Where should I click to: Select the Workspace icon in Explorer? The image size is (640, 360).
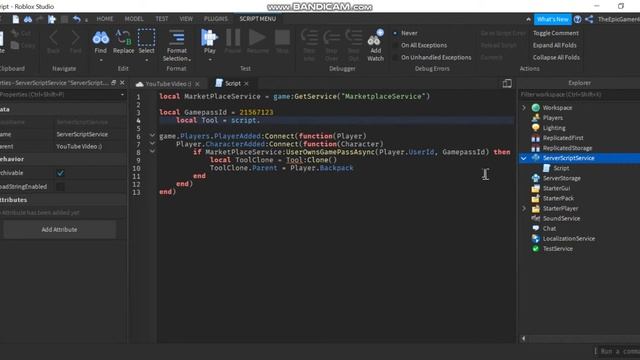pyautogui.click(x=536, y=108)
